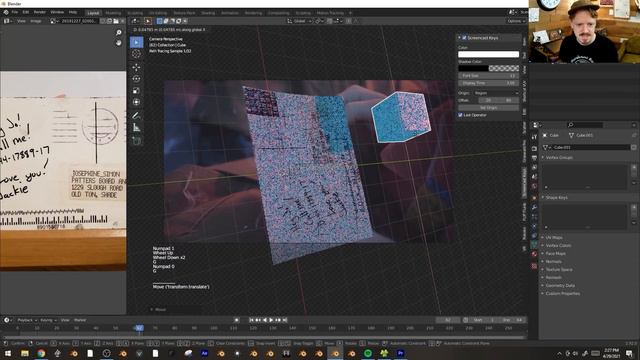Open the Output properties tab icon

click(x=534, y=158)
